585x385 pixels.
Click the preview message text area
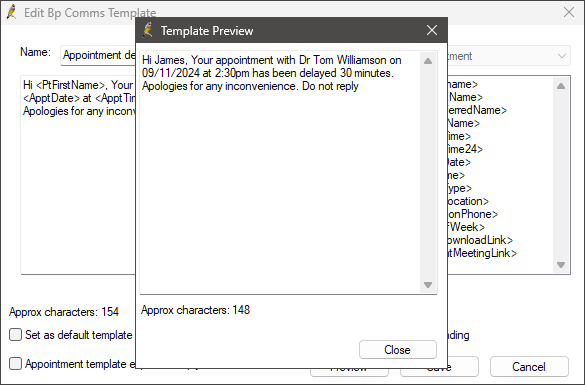click(x=280, y=172)
